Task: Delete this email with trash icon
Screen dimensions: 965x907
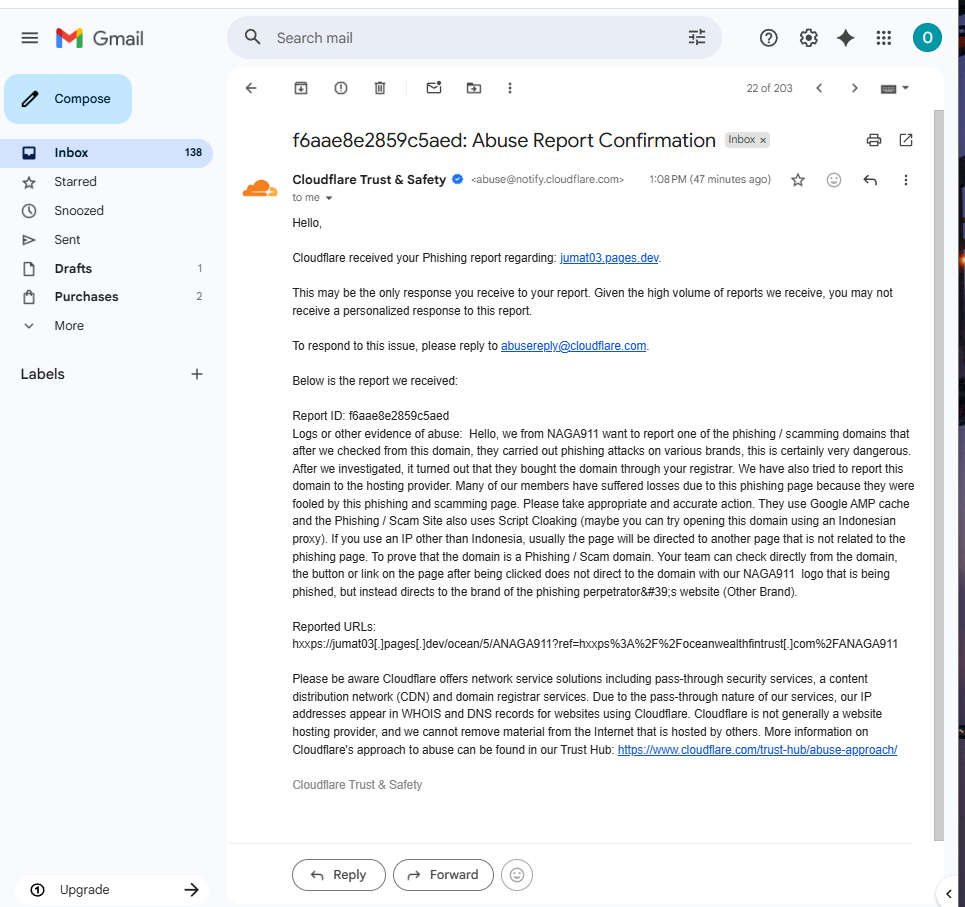Action: (380, 88)
